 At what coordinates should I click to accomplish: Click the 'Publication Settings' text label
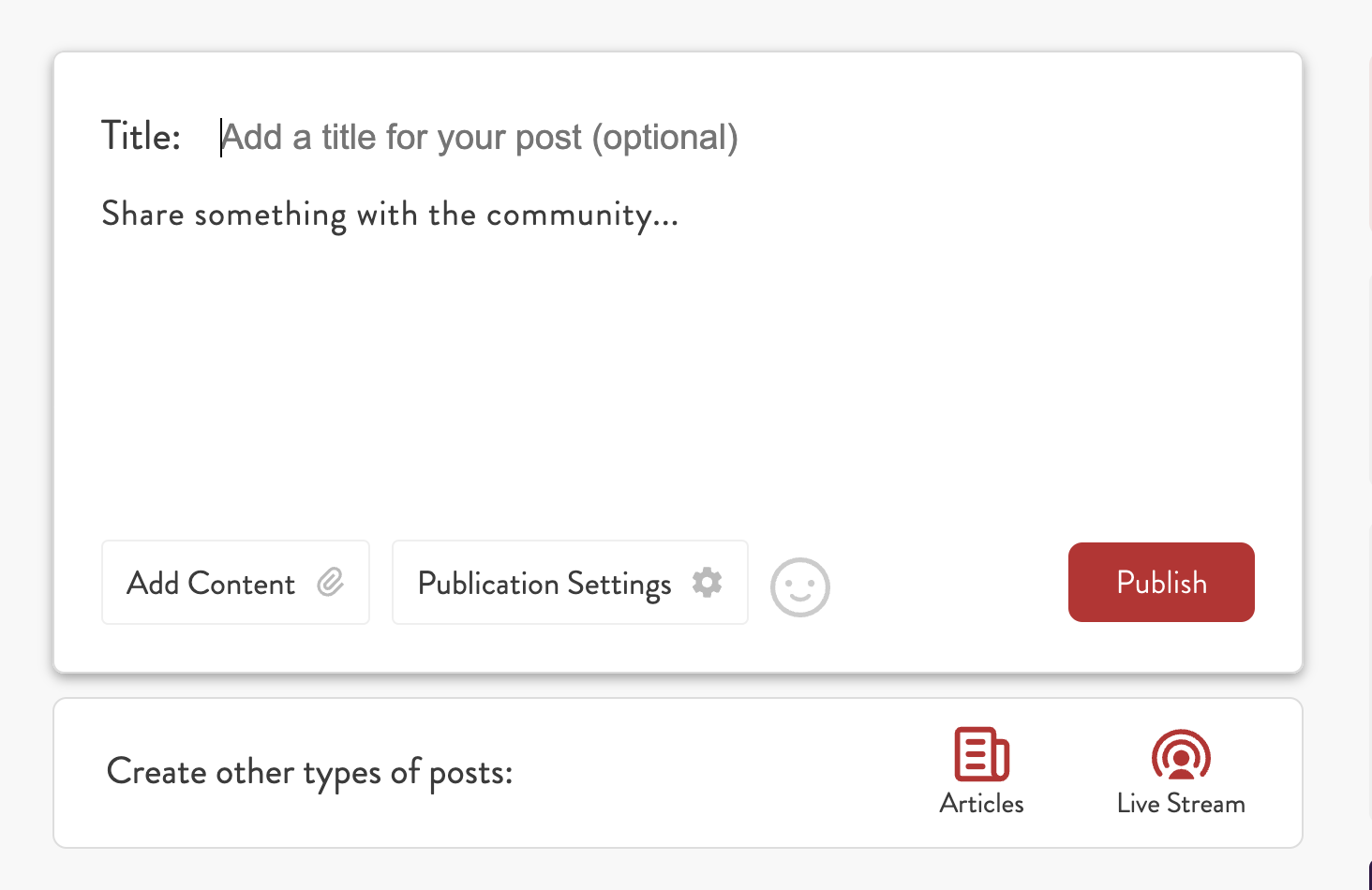[544, 585]
